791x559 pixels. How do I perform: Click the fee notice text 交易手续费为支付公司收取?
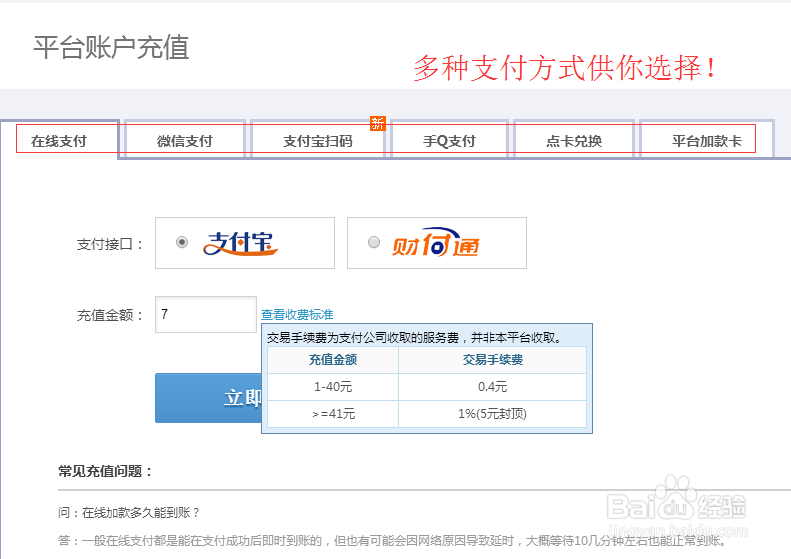tap(415, 338)
